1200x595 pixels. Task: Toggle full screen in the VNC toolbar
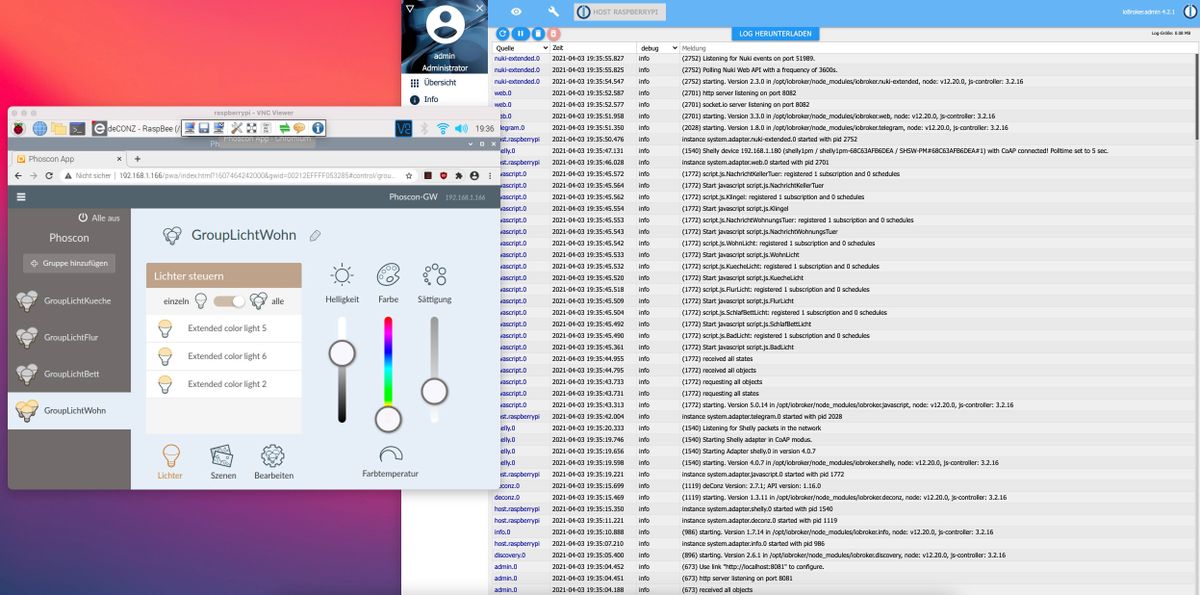[x=251, y=128]
